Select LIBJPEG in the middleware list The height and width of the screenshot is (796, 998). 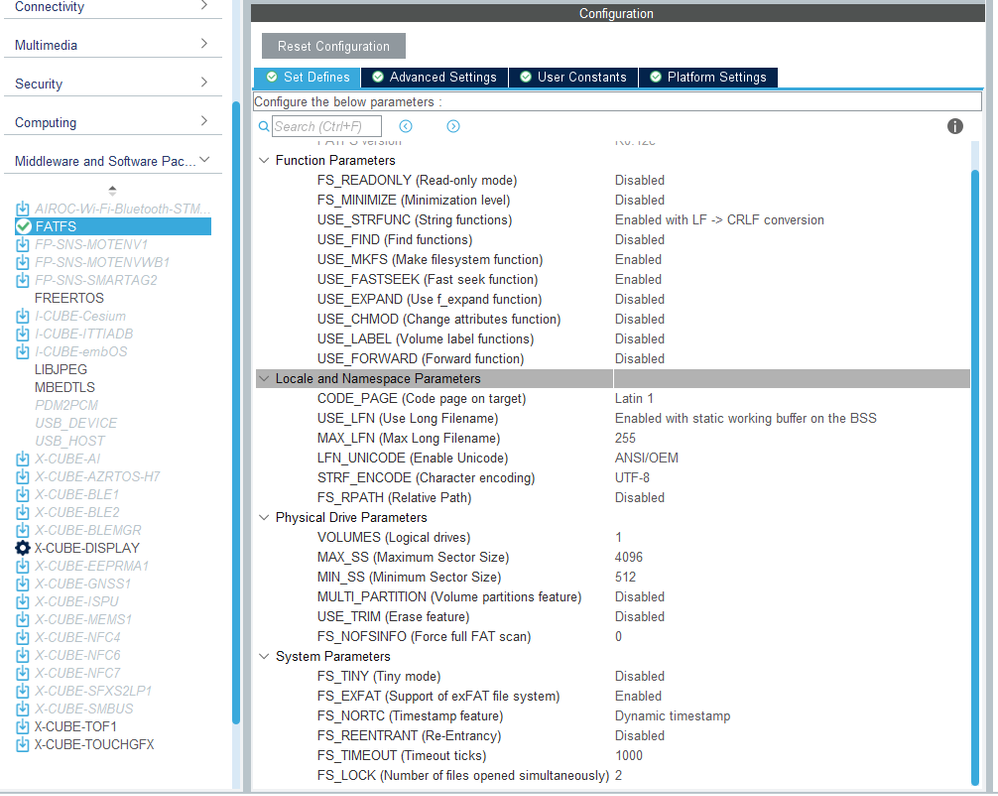click(60, 370)
